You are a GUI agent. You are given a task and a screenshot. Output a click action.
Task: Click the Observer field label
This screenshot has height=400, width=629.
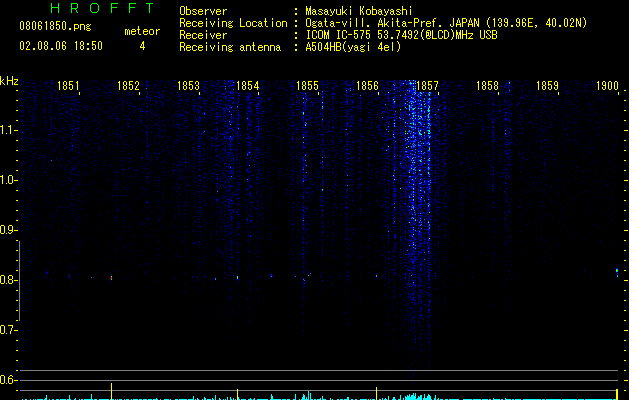point(203,11)
